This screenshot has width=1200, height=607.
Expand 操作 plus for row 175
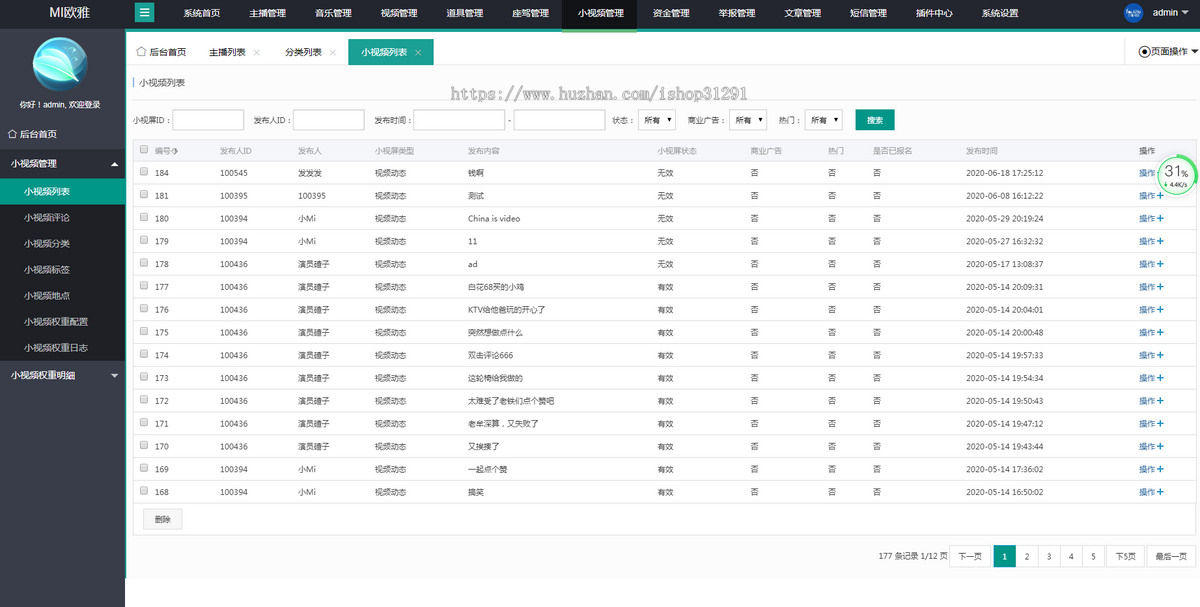(1160, 333)
